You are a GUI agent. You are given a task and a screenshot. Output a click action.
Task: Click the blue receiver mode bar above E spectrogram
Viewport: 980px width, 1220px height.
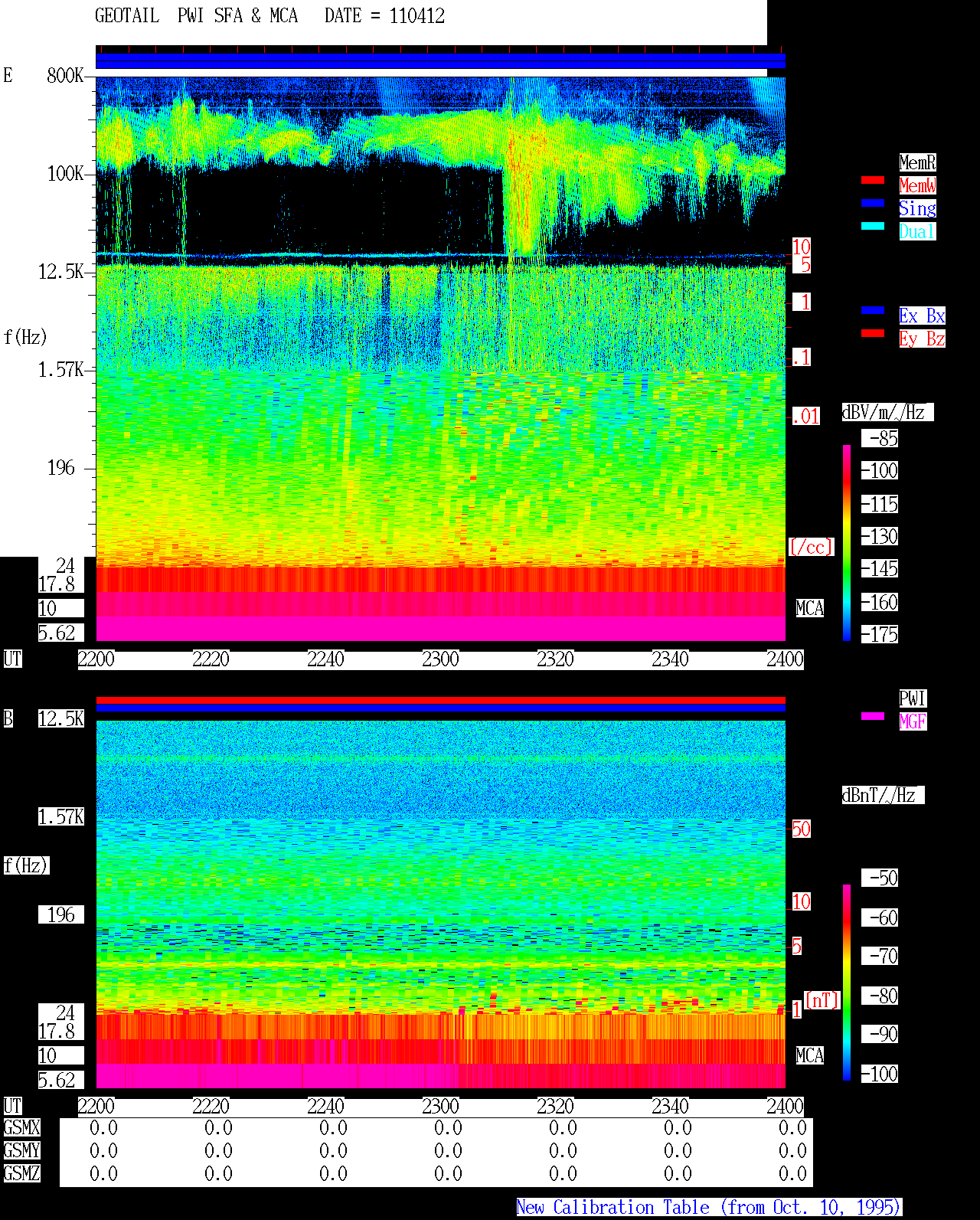tap(440, 61)
